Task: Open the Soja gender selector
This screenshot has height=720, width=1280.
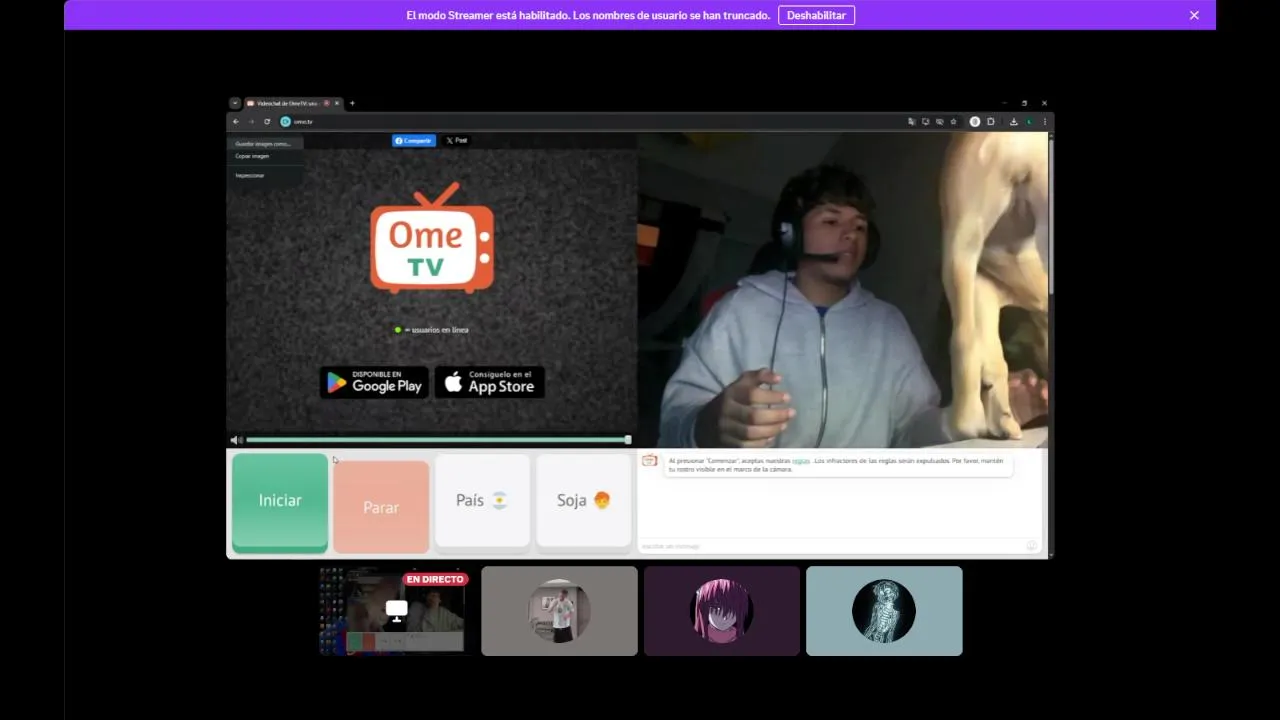Action: tap(584, 501)
